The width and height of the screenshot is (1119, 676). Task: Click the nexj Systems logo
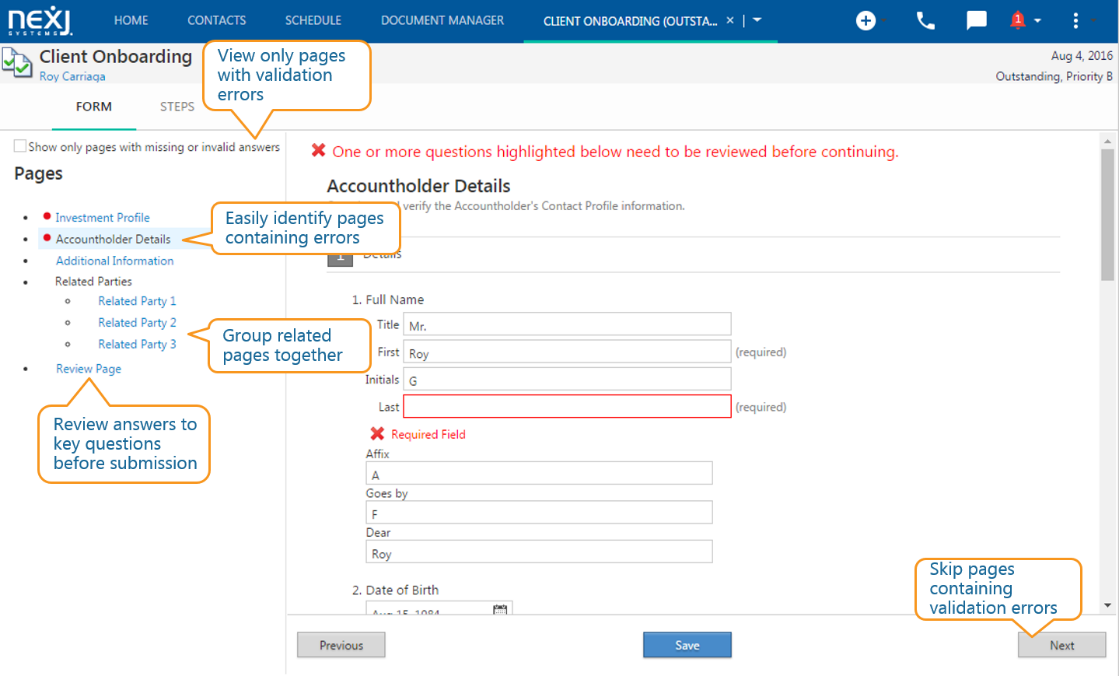click(x=40, y=21)
